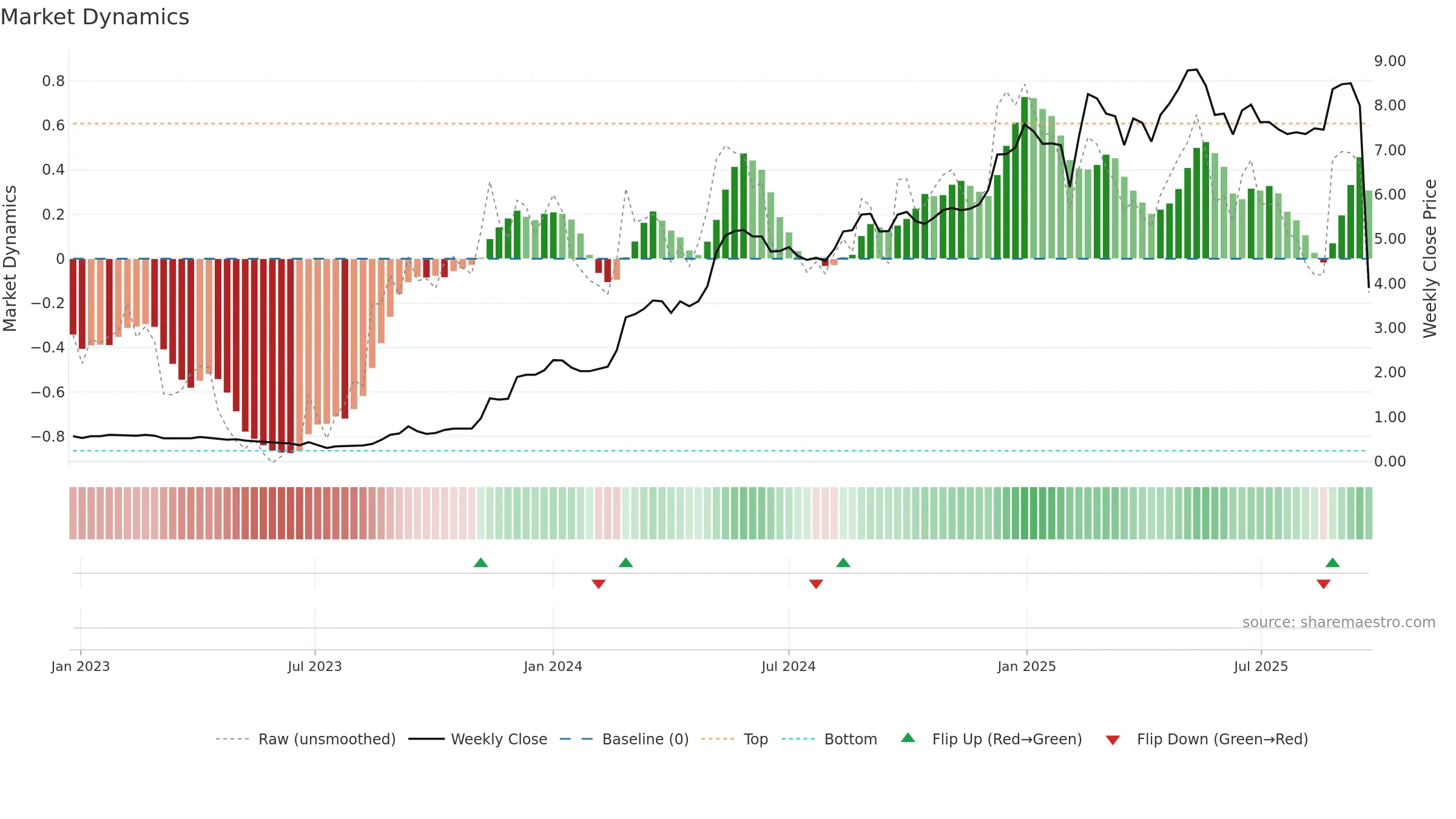The width and height of the screenshot is (1456, 819).
Task: Click the 0.6 left axis tick label
Action: [53, 125]
